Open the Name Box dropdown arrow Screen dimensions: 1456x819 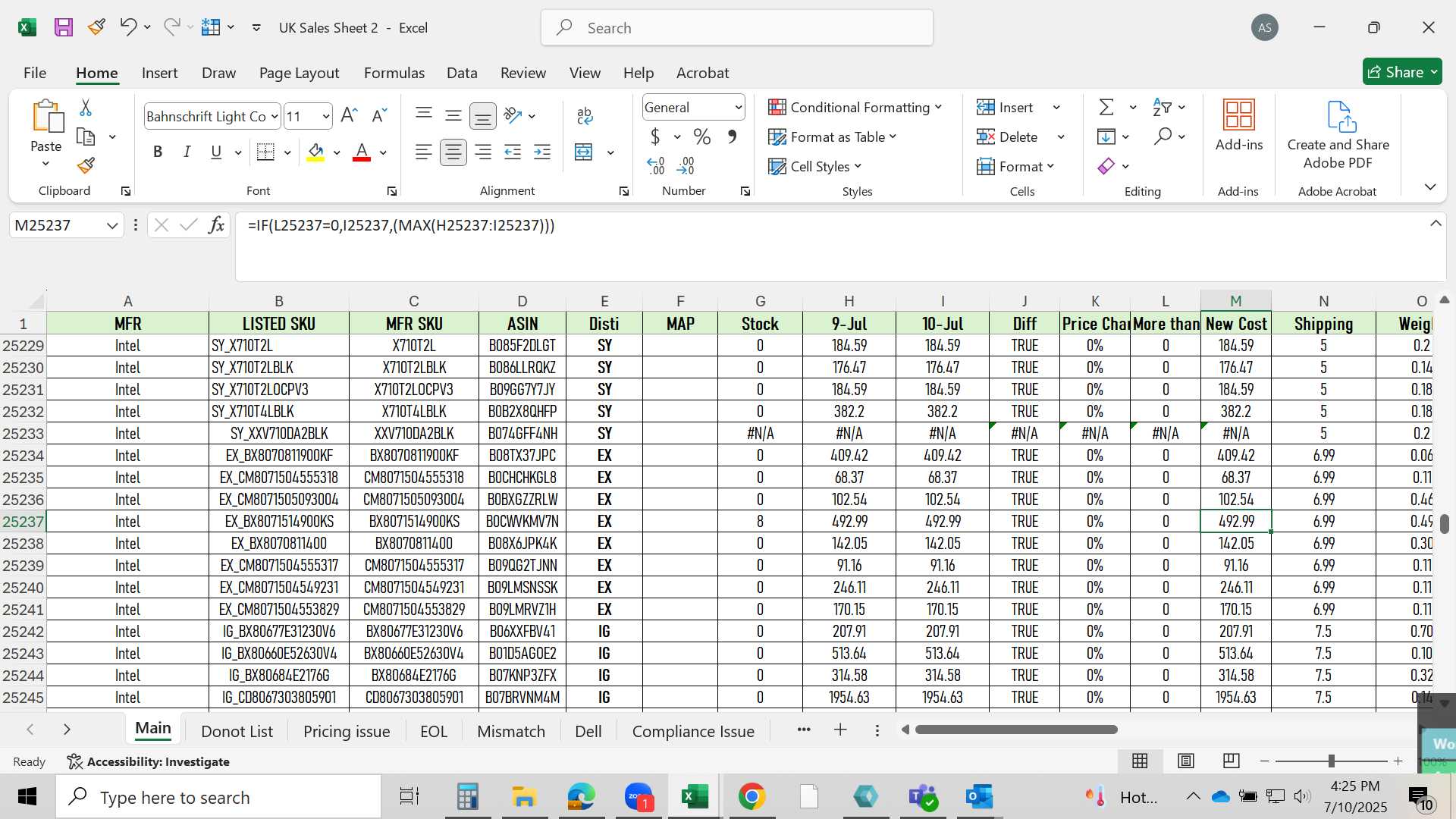point(112,225)
